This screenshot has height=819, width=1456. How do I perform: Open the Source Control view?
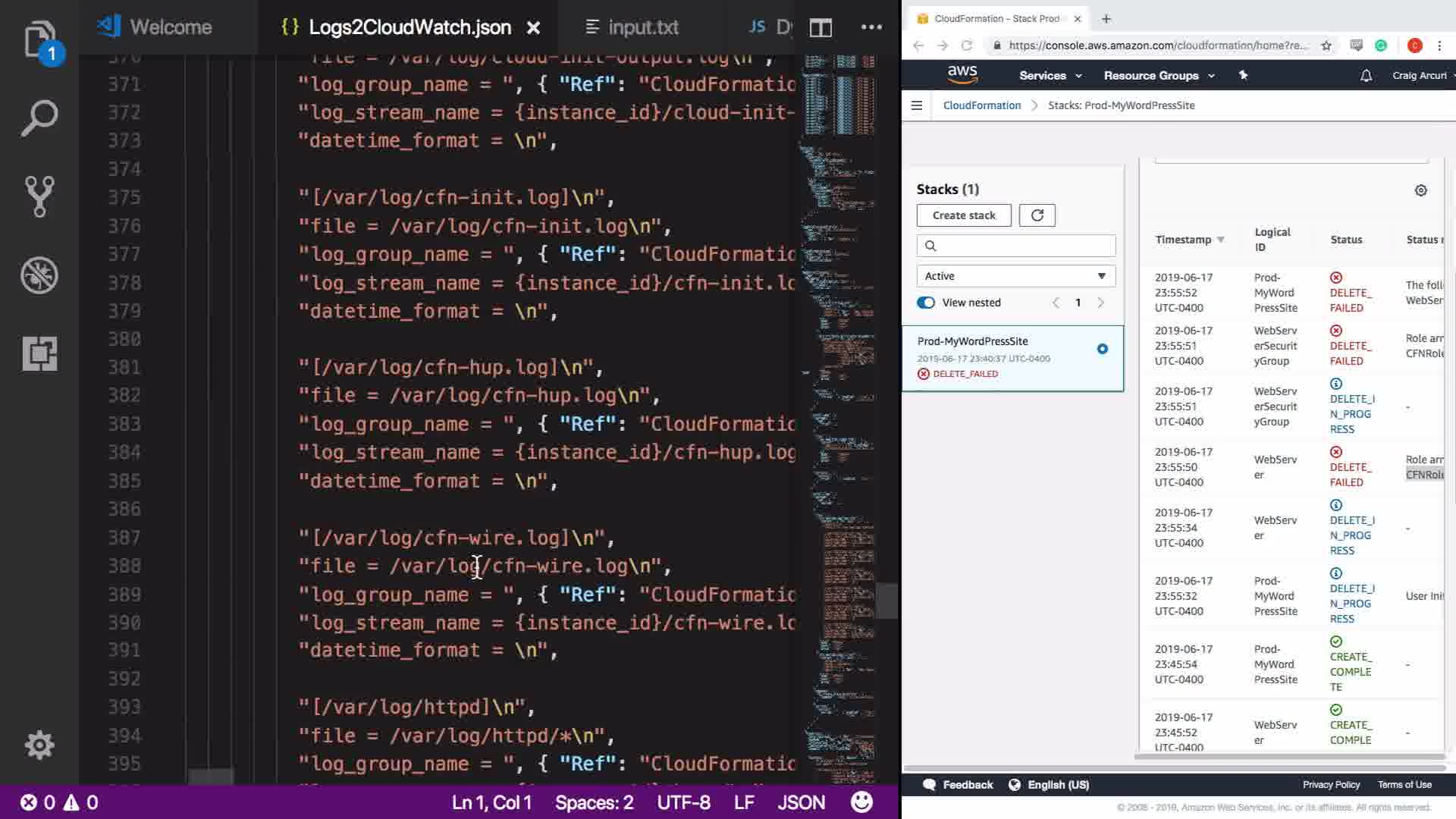(x=39, y=196)
